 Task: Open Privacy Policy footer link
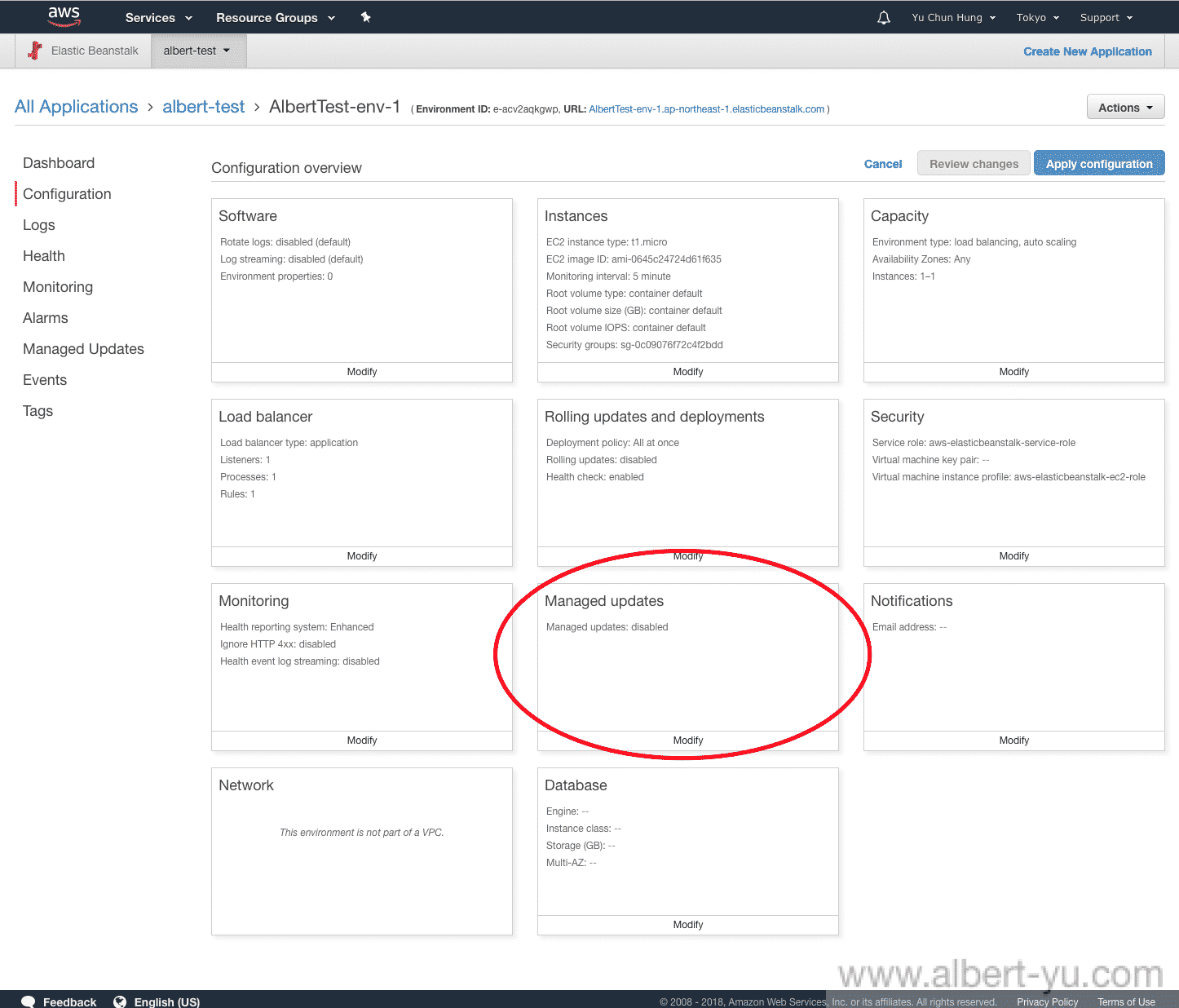pyautogui.click(x=1047, y=1002)
